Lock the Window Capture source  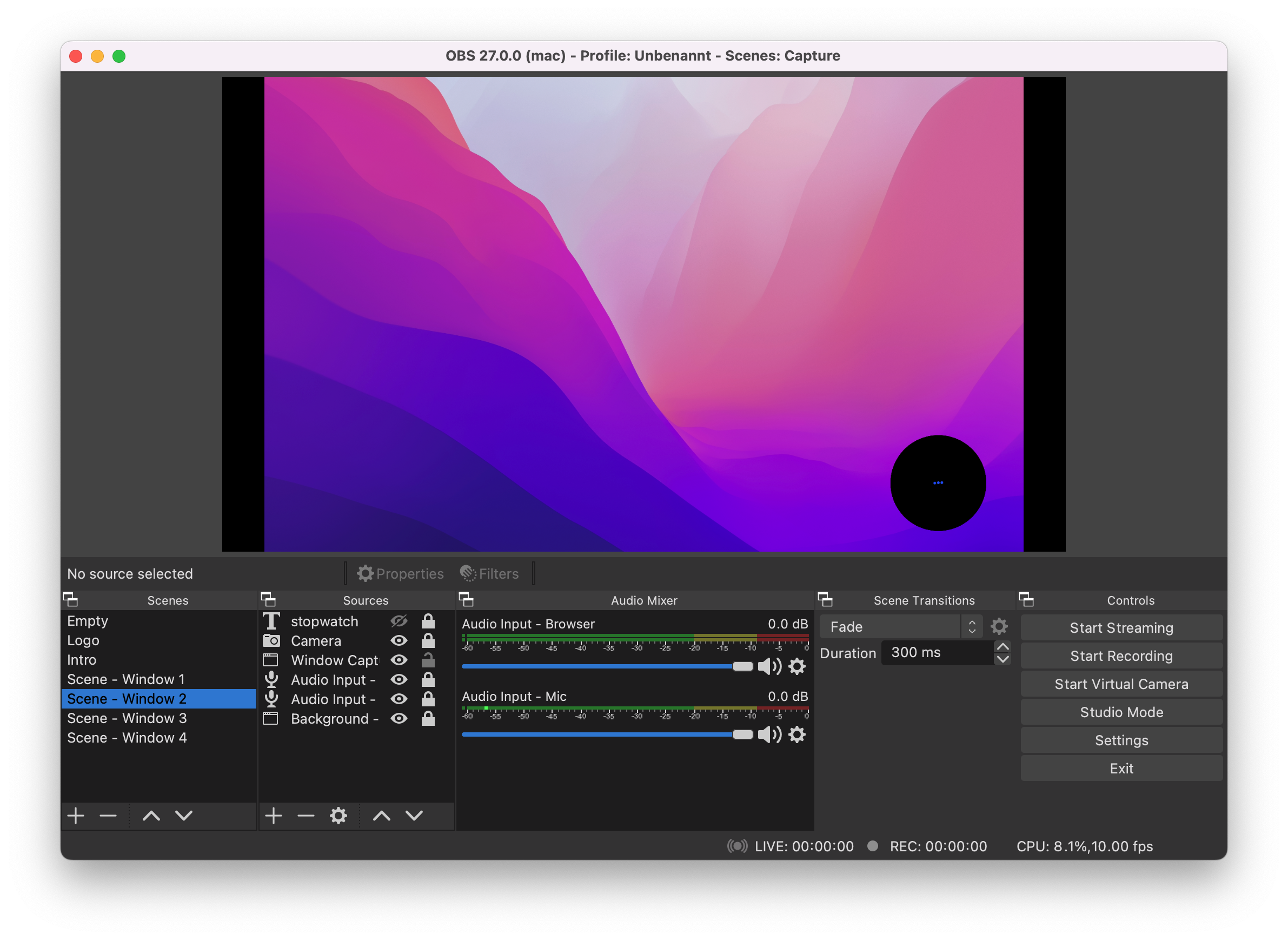pyautogui.click(x=428, y=659)
